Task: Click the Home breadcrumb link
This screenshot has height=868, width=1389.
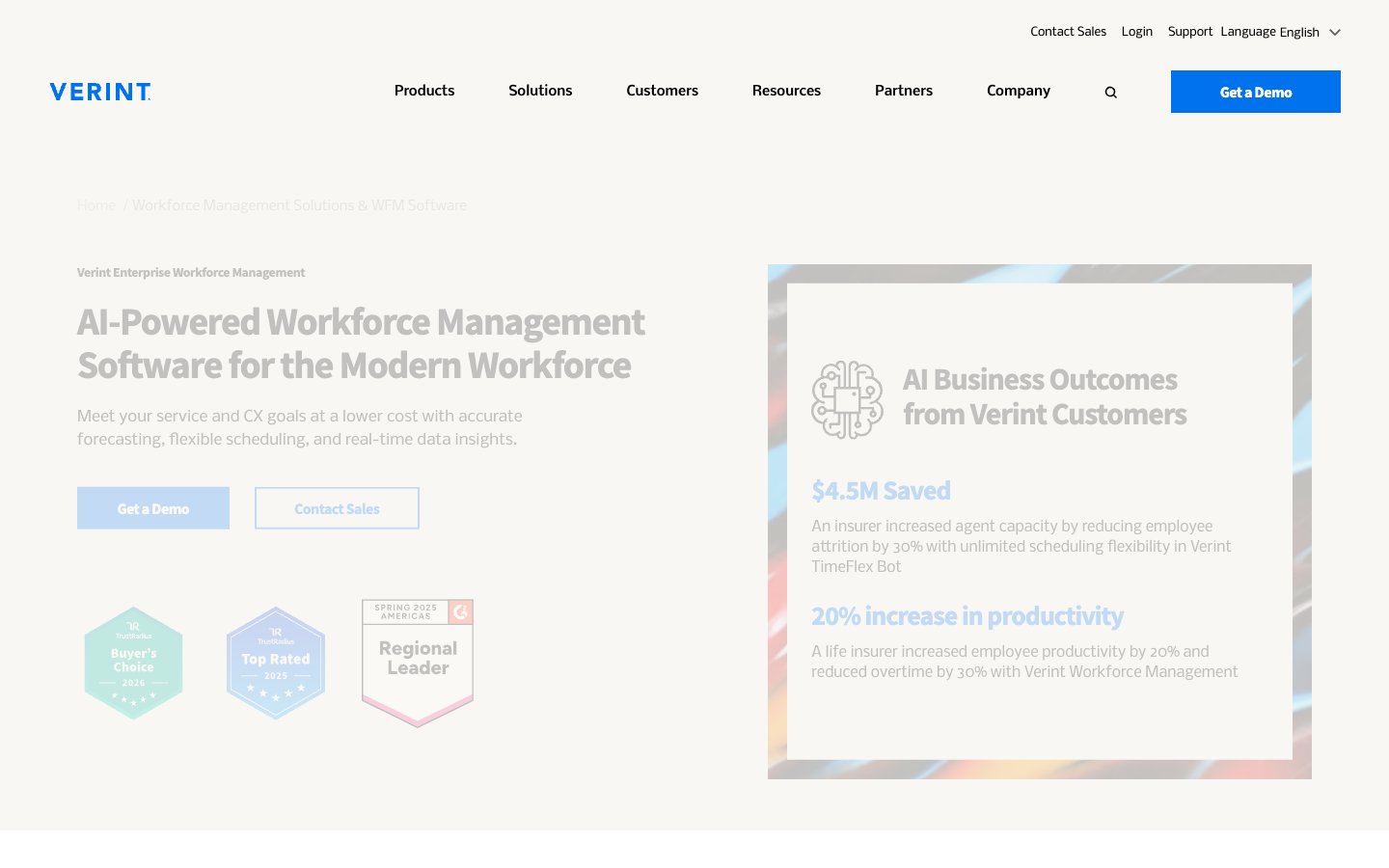Action: [96, 205]
